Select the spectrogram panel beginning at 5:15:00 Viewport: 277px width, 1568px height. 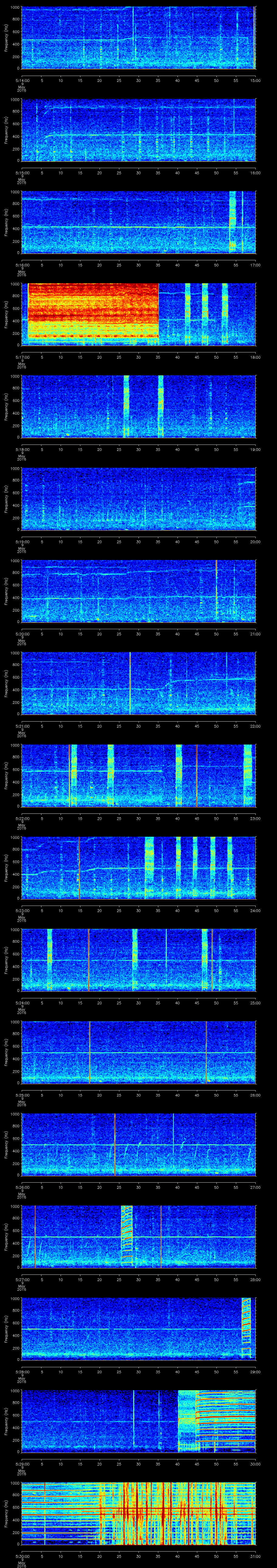(138, 130)
